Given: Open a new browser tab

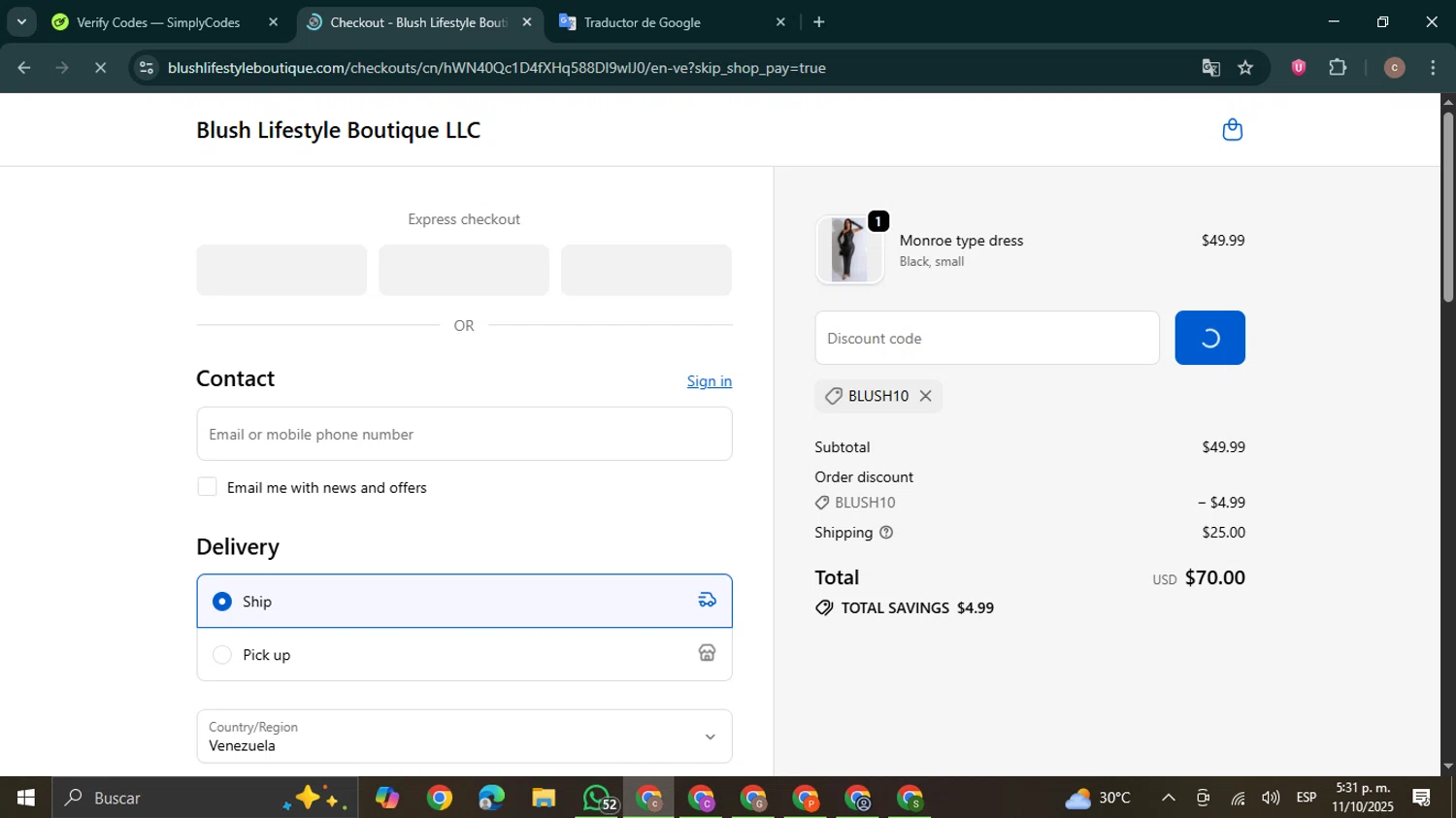Looking at the screenshot, I should point(819,22).
